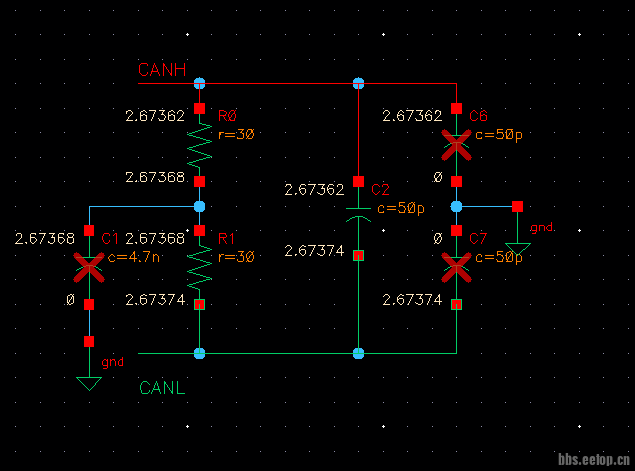This screenshot has height=471, width=635.
Task: Select the crossed-out C6 capacitor
Action: click(x=456, y=146)
